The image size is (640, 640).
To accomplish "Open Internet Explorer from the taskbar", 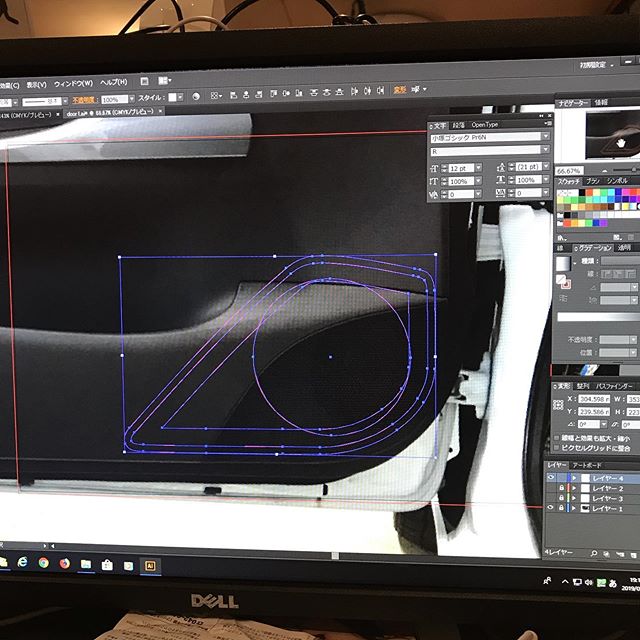I will coord(23,562).
